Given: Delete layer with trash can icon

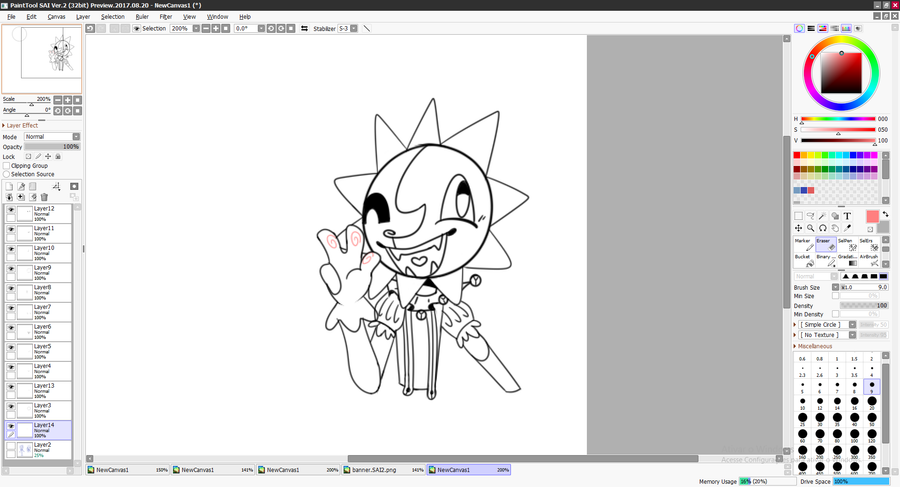Looking at the screenshot, I should [44, 197].
